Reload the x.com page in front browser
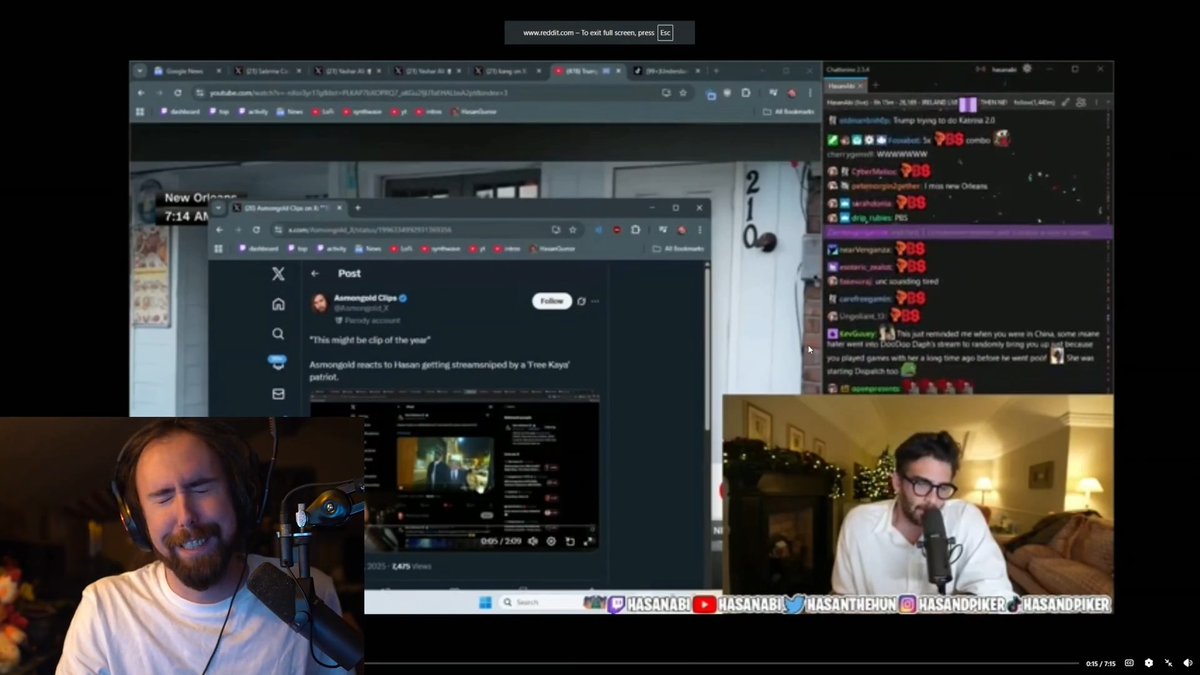 256,229
